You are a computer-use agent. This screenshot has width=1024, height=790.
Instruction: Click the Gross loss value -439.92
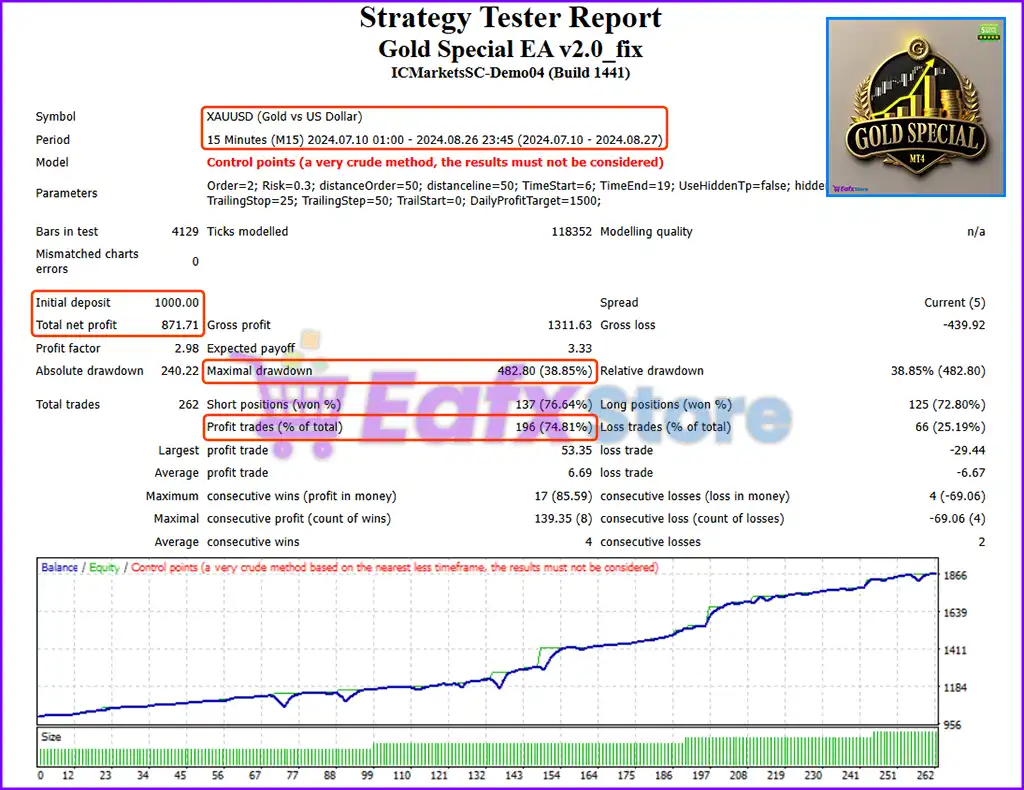click(x=964, y=324)
